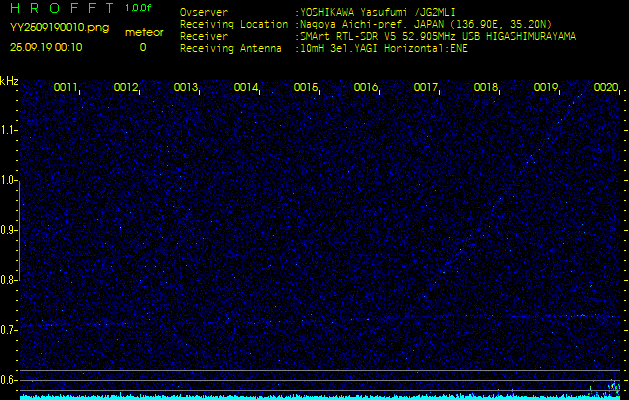Screen dimensions: 629x400
Task: Click the 0.9 kHz frequency label
Action: [x=9, y=230]
